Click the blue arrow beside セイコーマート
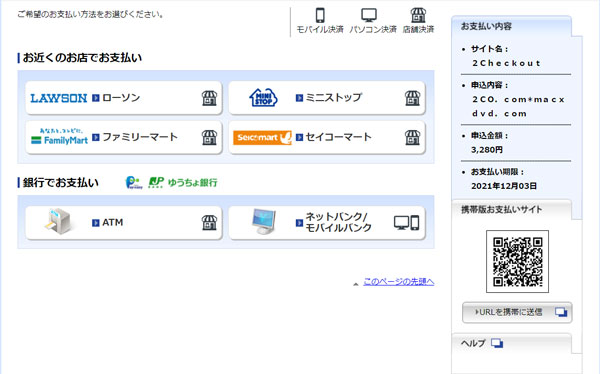Viewport: 600px width, 374px height. [x=299, y=137]
